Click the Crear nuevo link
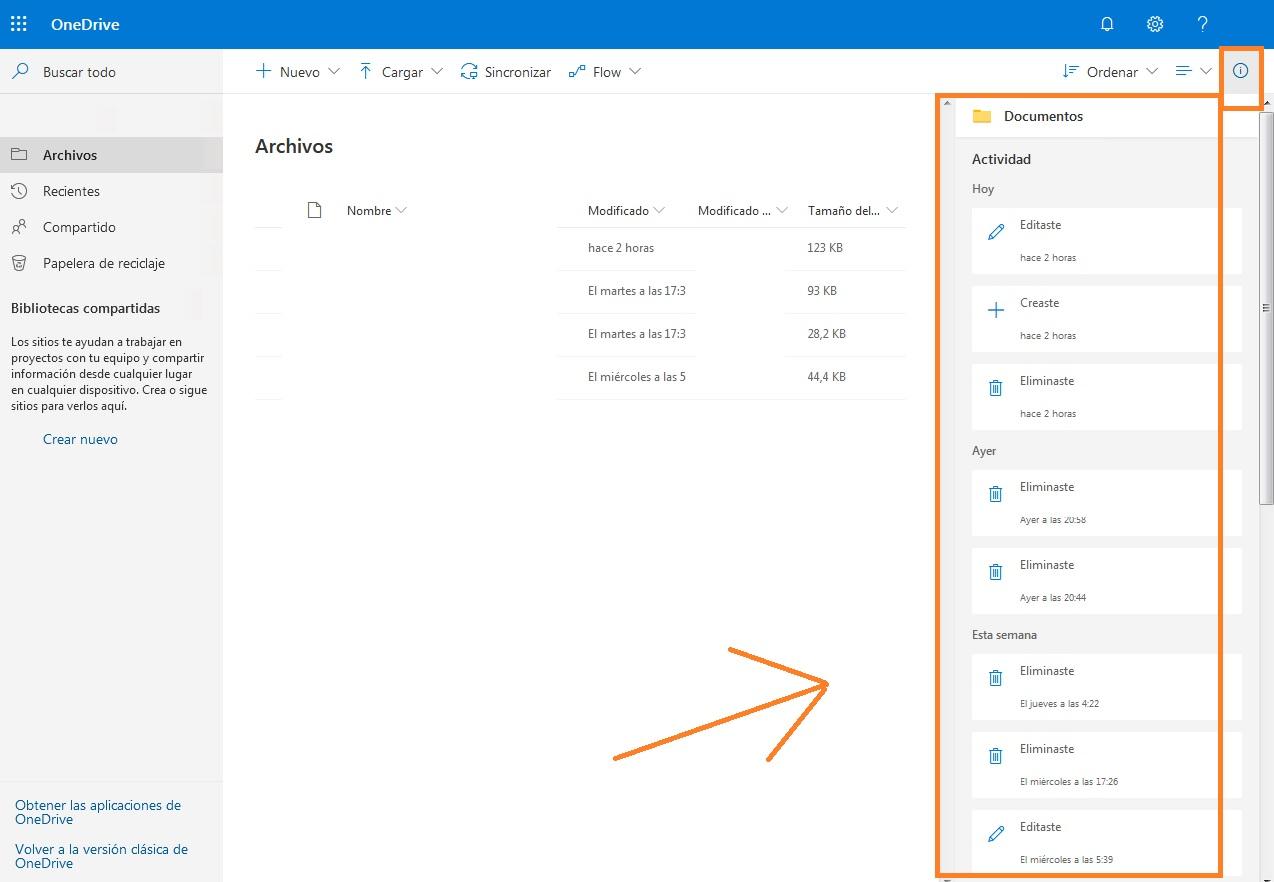The height and width of the screenshot is (882, 1274). 80,439
